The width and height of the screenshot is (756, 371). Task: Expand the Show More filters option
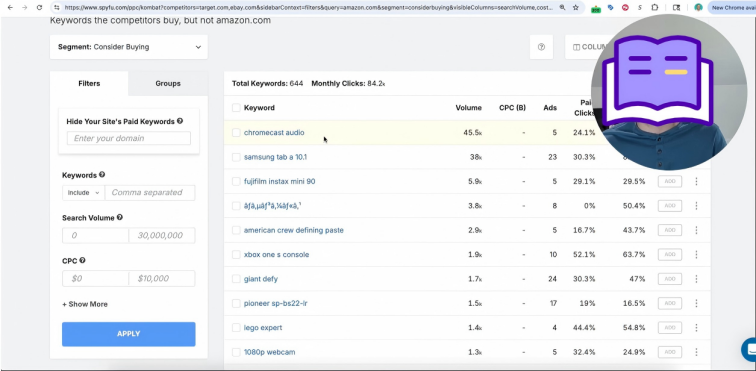[x=85, y=304]
